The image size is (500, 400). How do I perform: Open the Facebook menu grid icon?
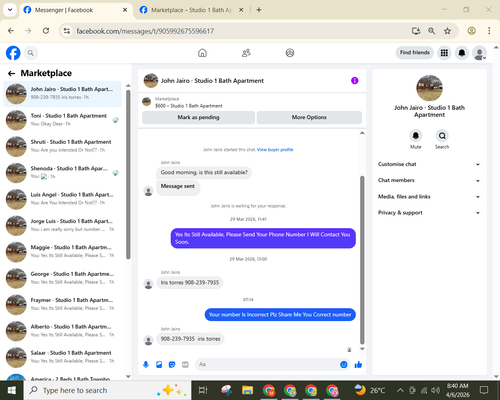click(444, 53)
